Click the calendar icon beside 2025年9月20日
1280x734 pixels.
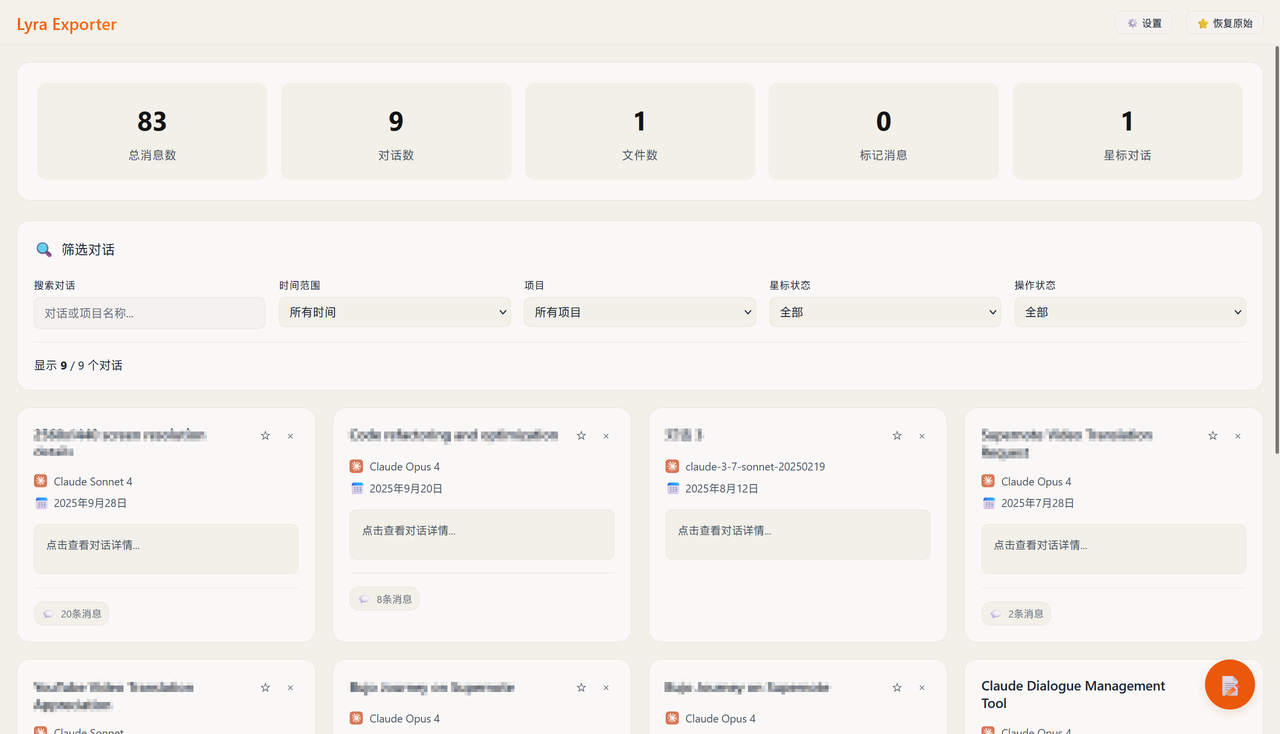click(x=357, y=488)
